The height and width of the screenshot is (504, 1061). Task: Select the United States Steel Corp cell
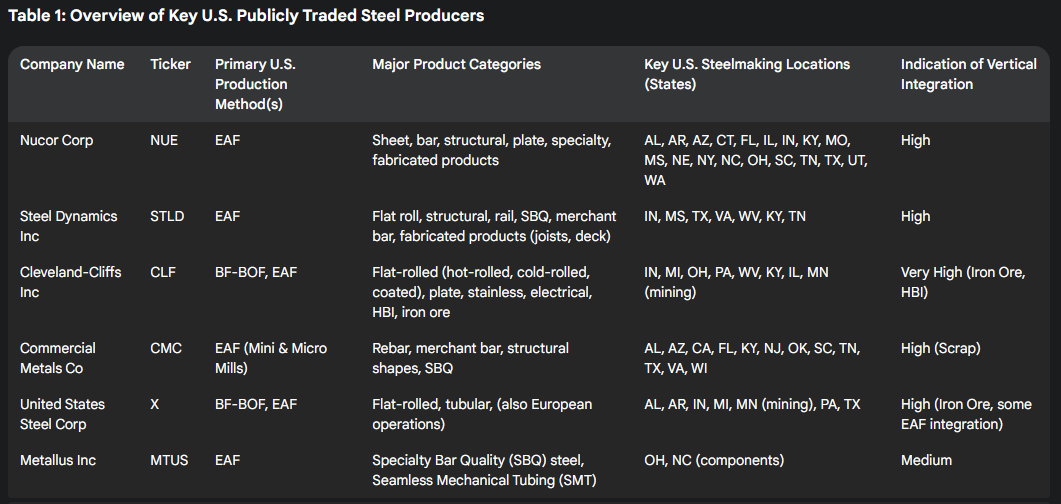62,414
